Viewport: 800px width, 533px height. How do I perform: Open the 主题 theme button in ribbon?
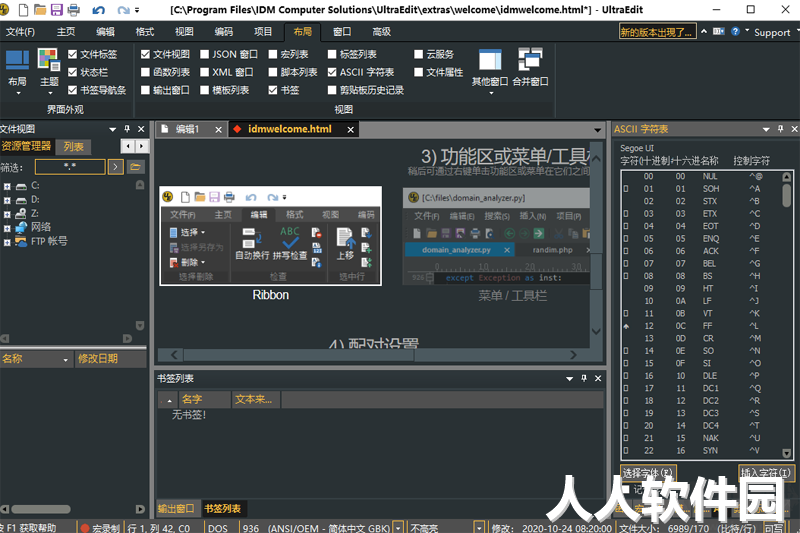[x=49, y=72]
